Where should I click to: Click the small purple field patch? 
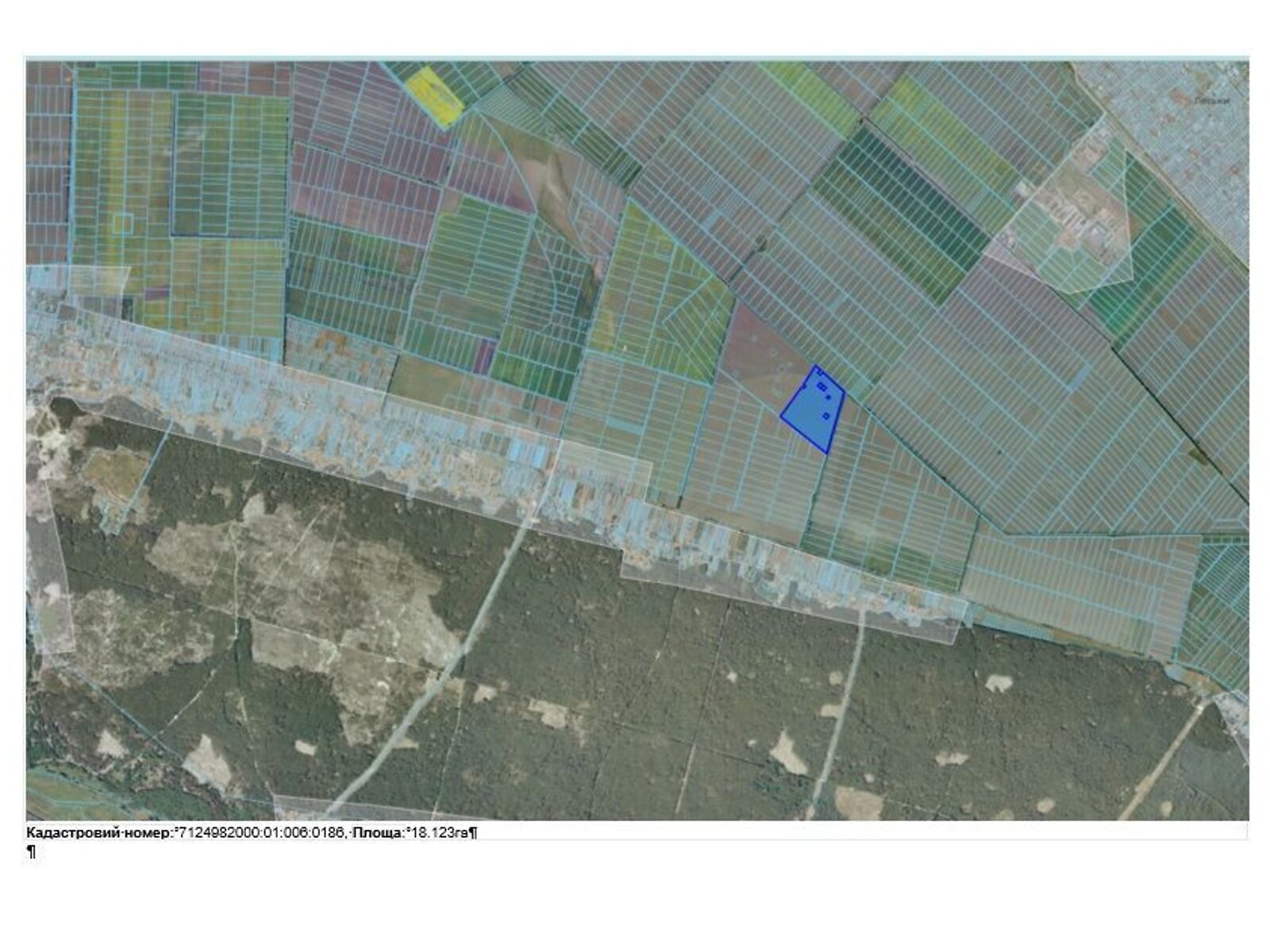point(483,355)
